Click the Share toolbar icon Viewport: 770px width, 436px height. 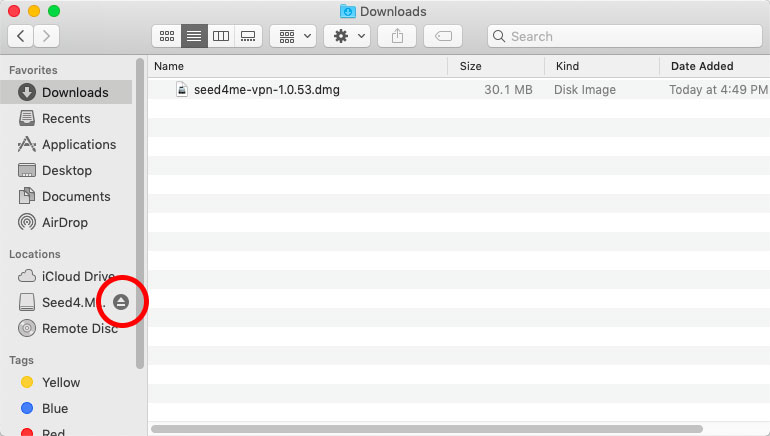click(x=397, y=36)
